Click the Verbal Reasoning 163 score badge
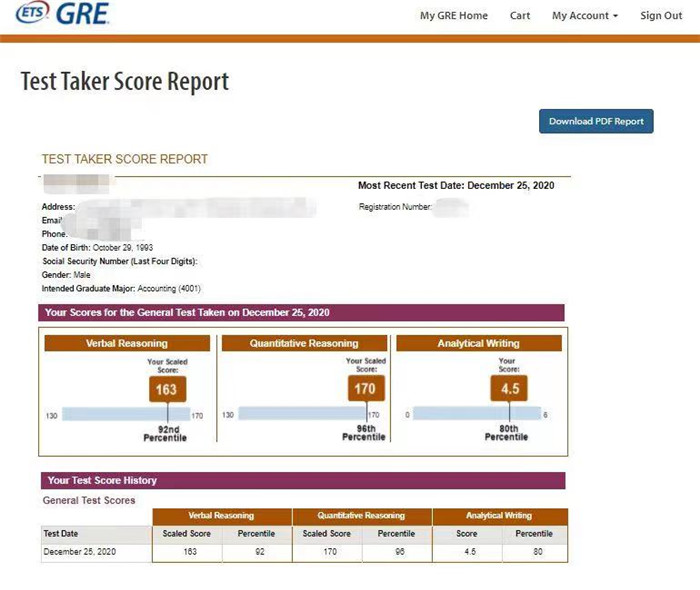 pyautogui.click(x=168, y=388)
